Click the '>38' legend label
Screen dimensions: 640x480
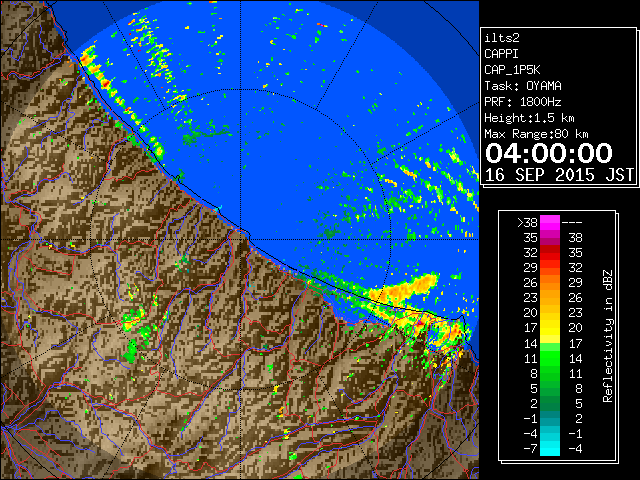pyautogui.click(x=527, y=223)
